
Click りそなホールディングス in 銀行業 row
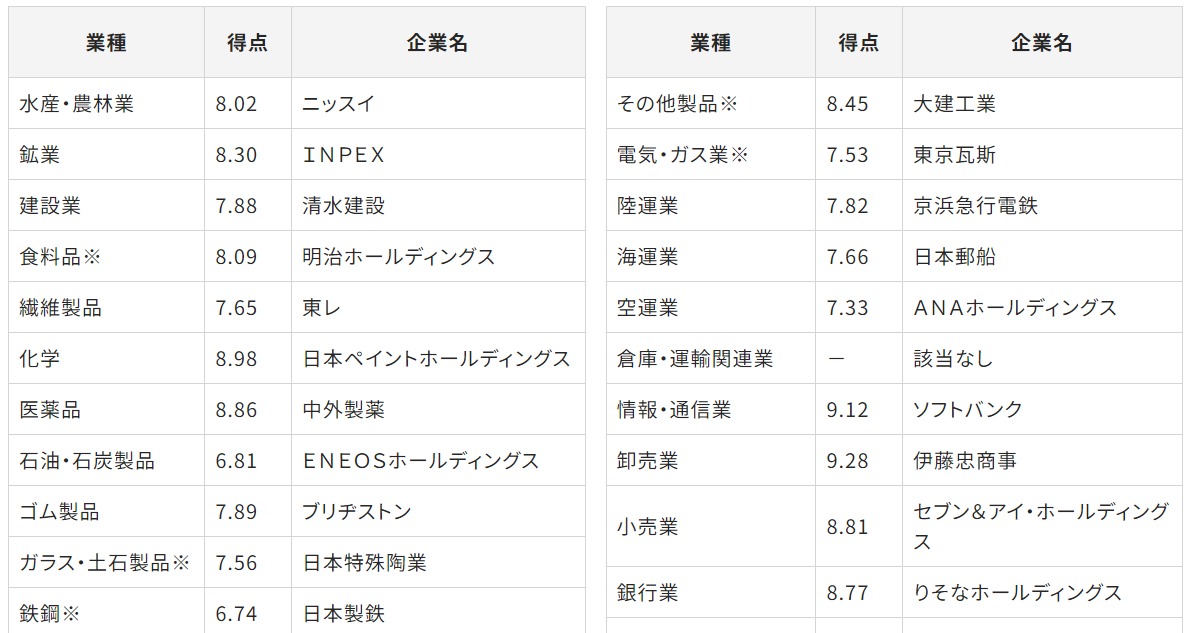click(1017, 592)
